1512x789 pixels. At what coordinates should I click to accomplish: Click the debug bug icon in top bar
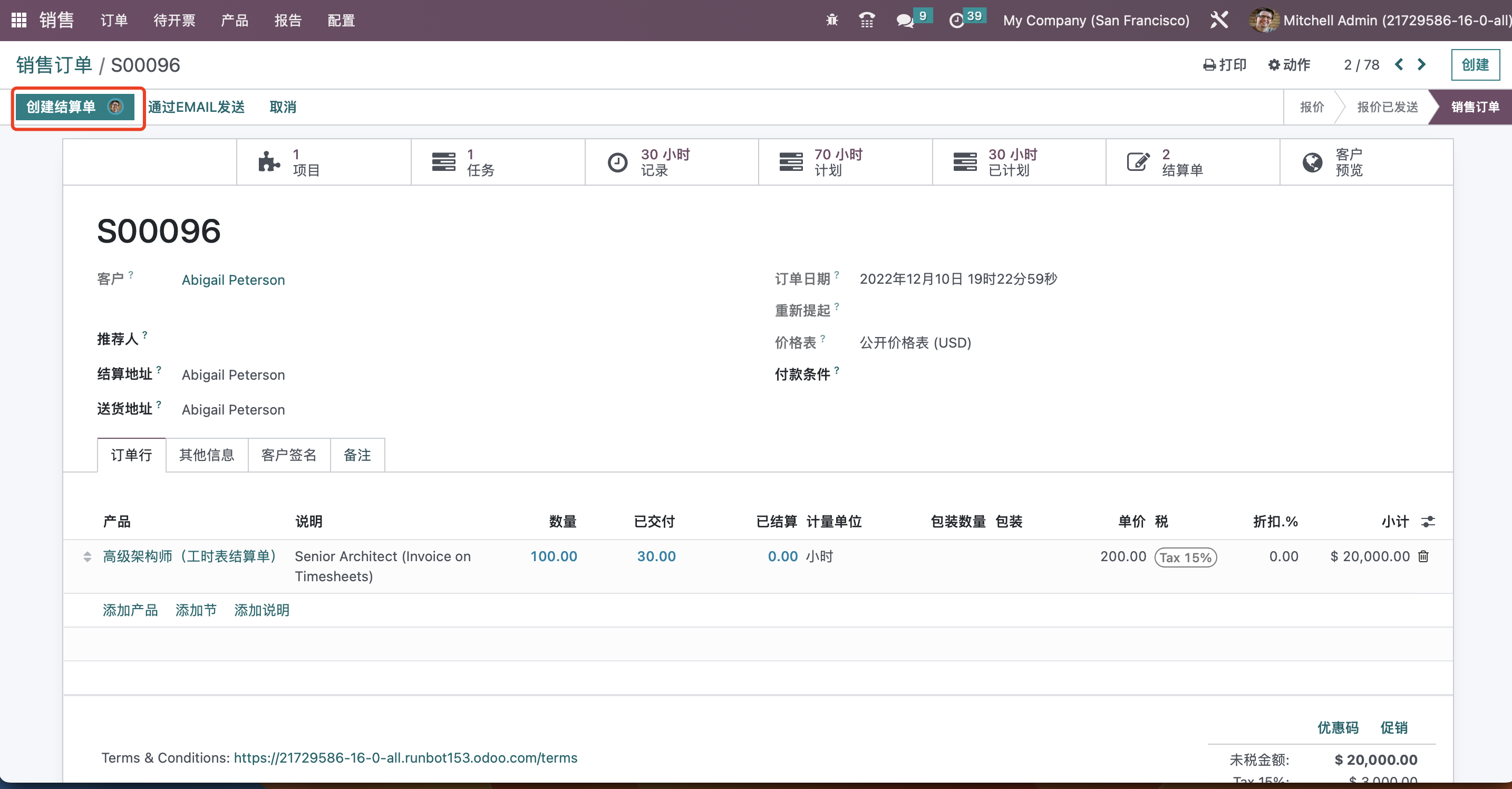[831, 20]
